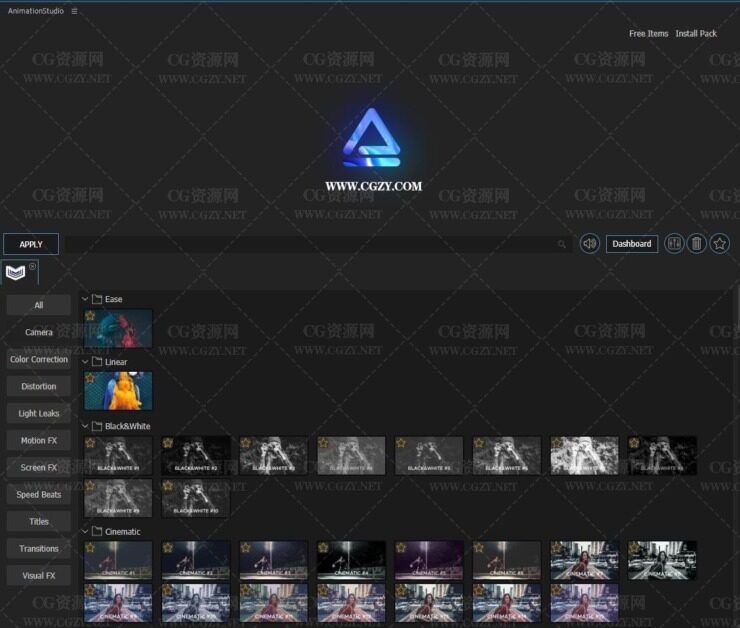
Task: Collapse the Cinematic folder chevron
Action: point(85,532)
